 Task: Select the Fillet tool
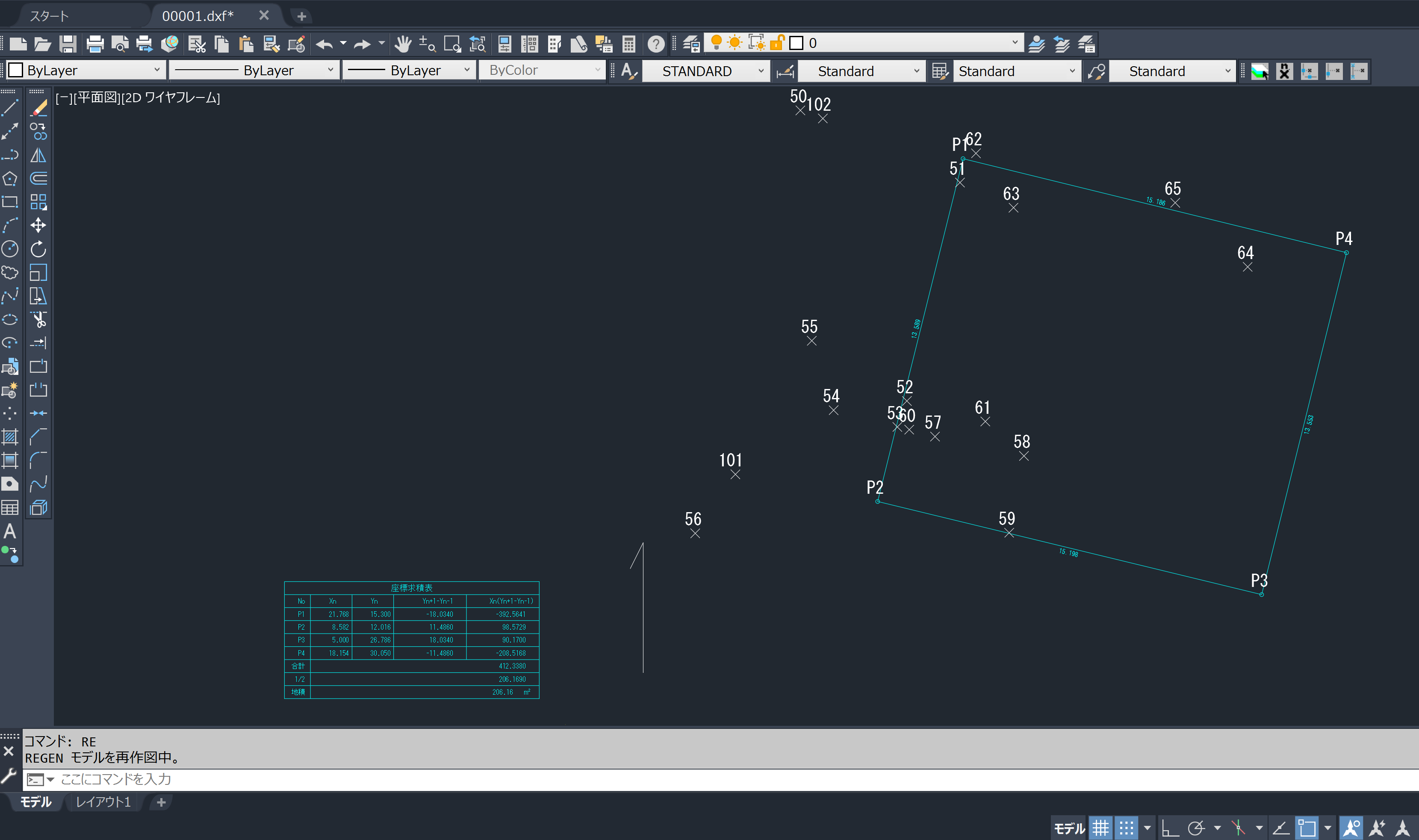click(x=38, y=460)
